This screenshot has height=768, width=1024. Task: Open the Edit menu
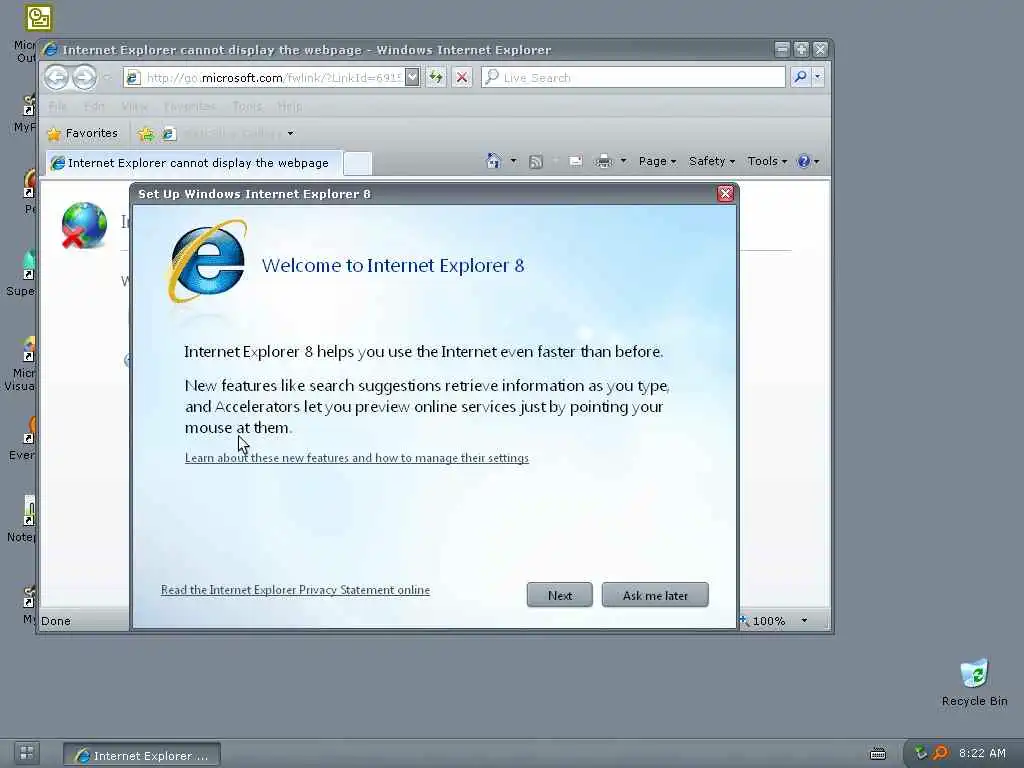coord(94,106)
